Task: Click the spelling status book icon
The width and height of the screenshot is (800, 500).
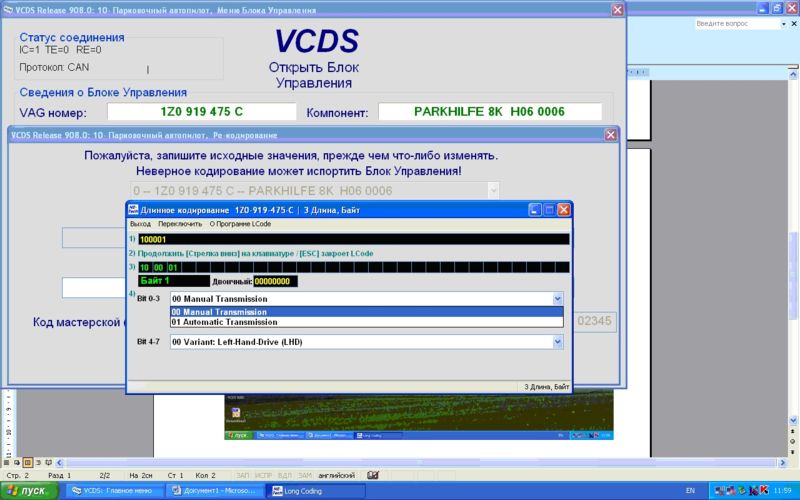Action: click(x=373, y=475)
